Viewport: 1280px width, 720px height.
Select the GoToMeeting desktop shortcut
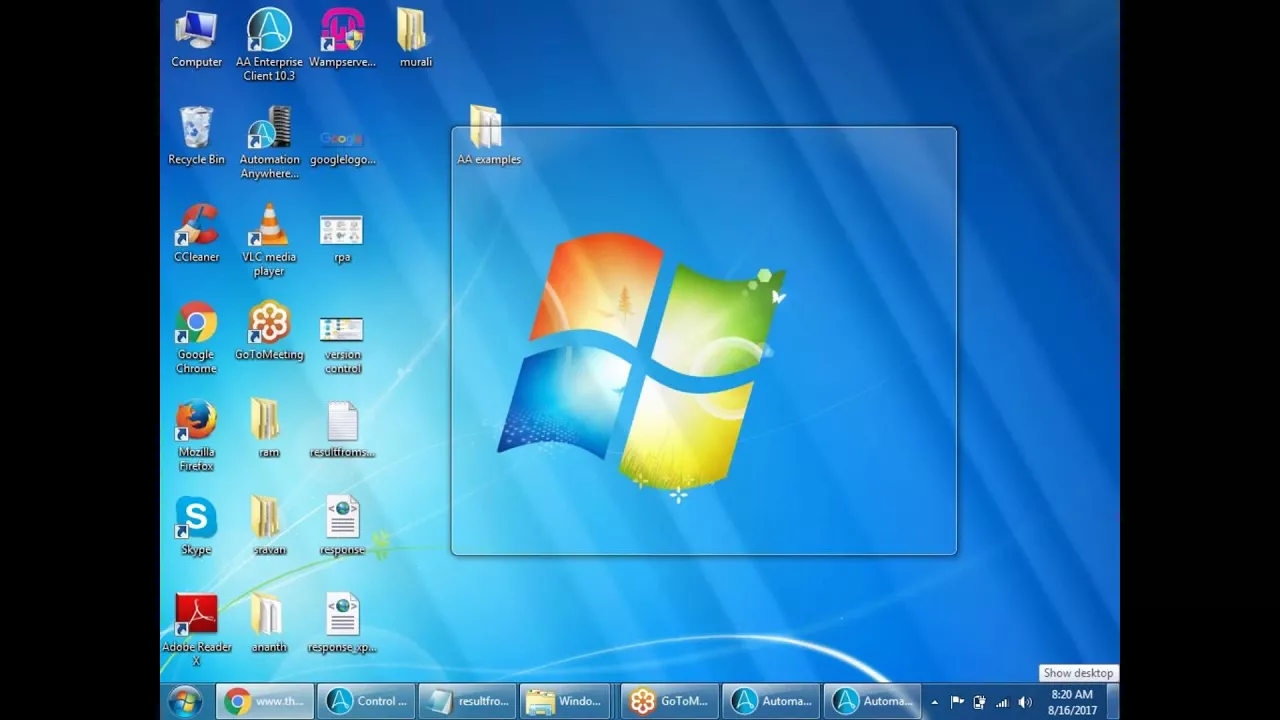click(x=269, y=331)
